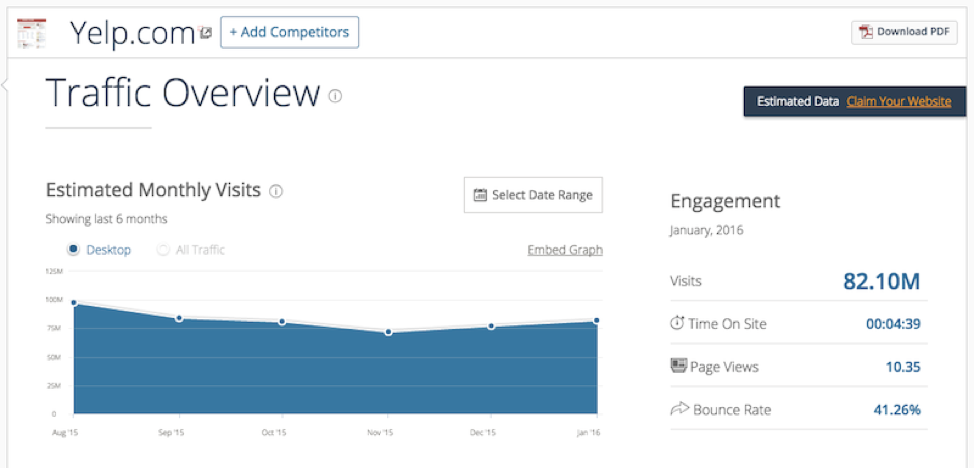Screen dimensions: 974x468
Task: Click the Aug '15 data point
Action: coord(74,303)
